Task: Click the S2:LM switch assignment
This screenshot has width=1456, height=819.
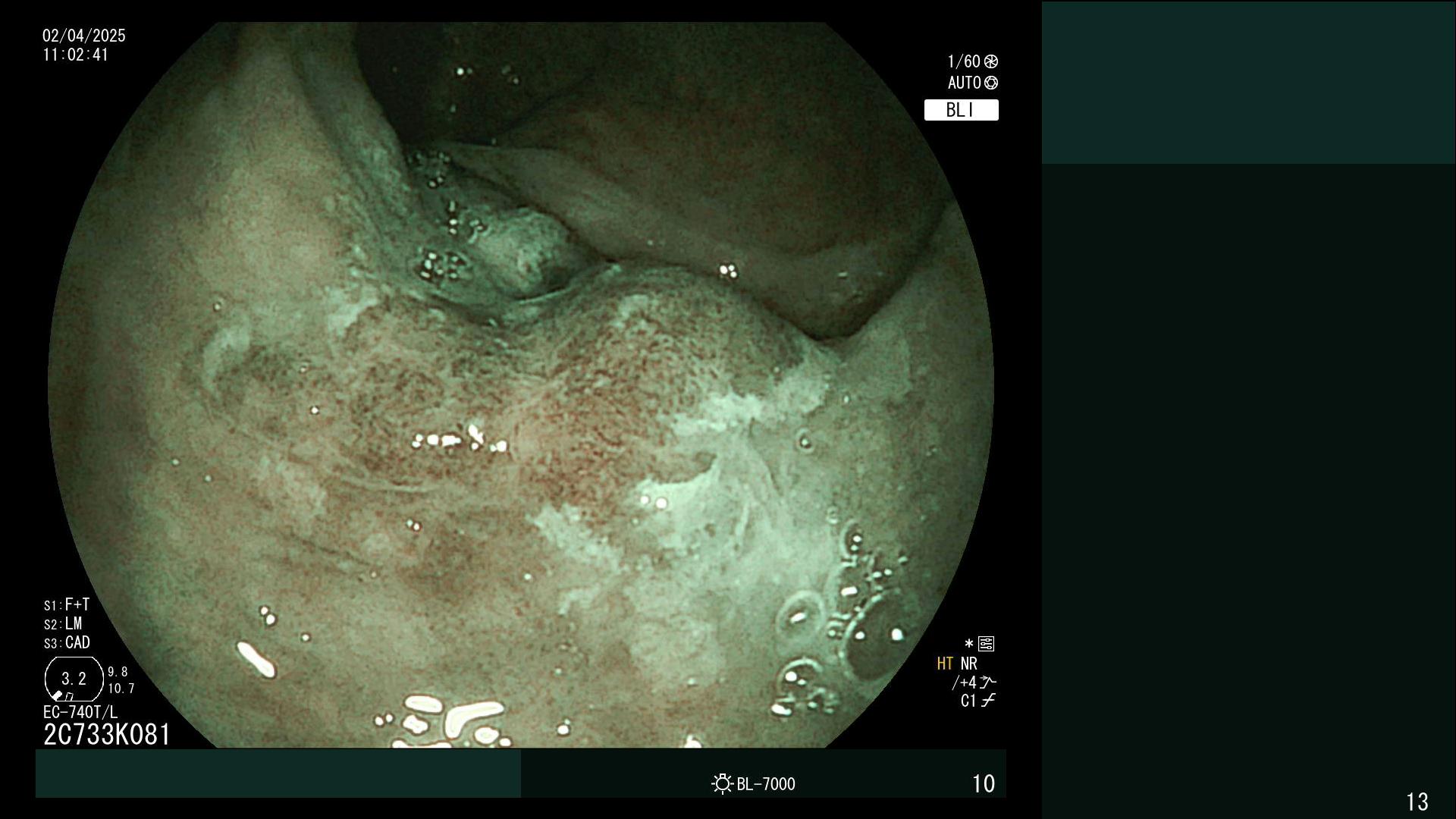Action: [63, 623]
